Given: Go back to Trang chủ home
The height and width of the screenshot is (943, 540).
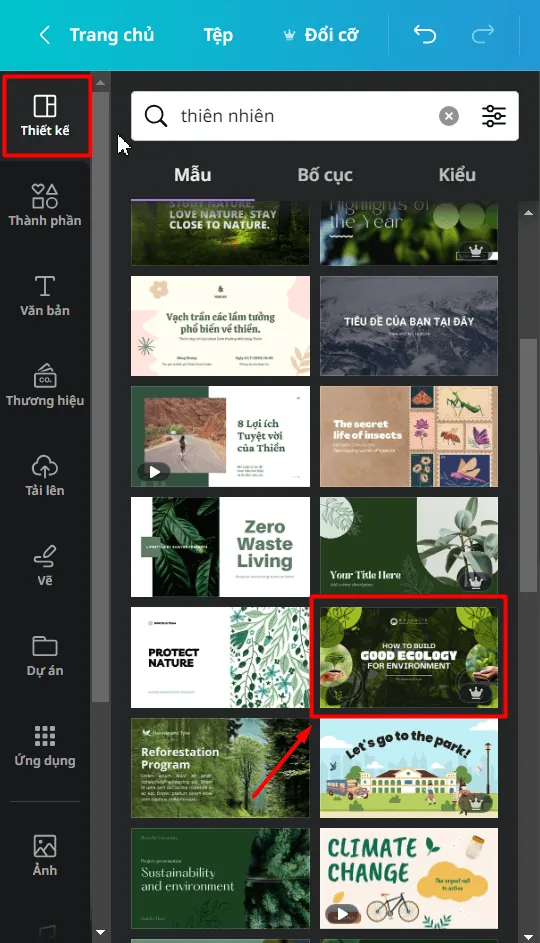Looking at the screenshot, I should [97, 35].
